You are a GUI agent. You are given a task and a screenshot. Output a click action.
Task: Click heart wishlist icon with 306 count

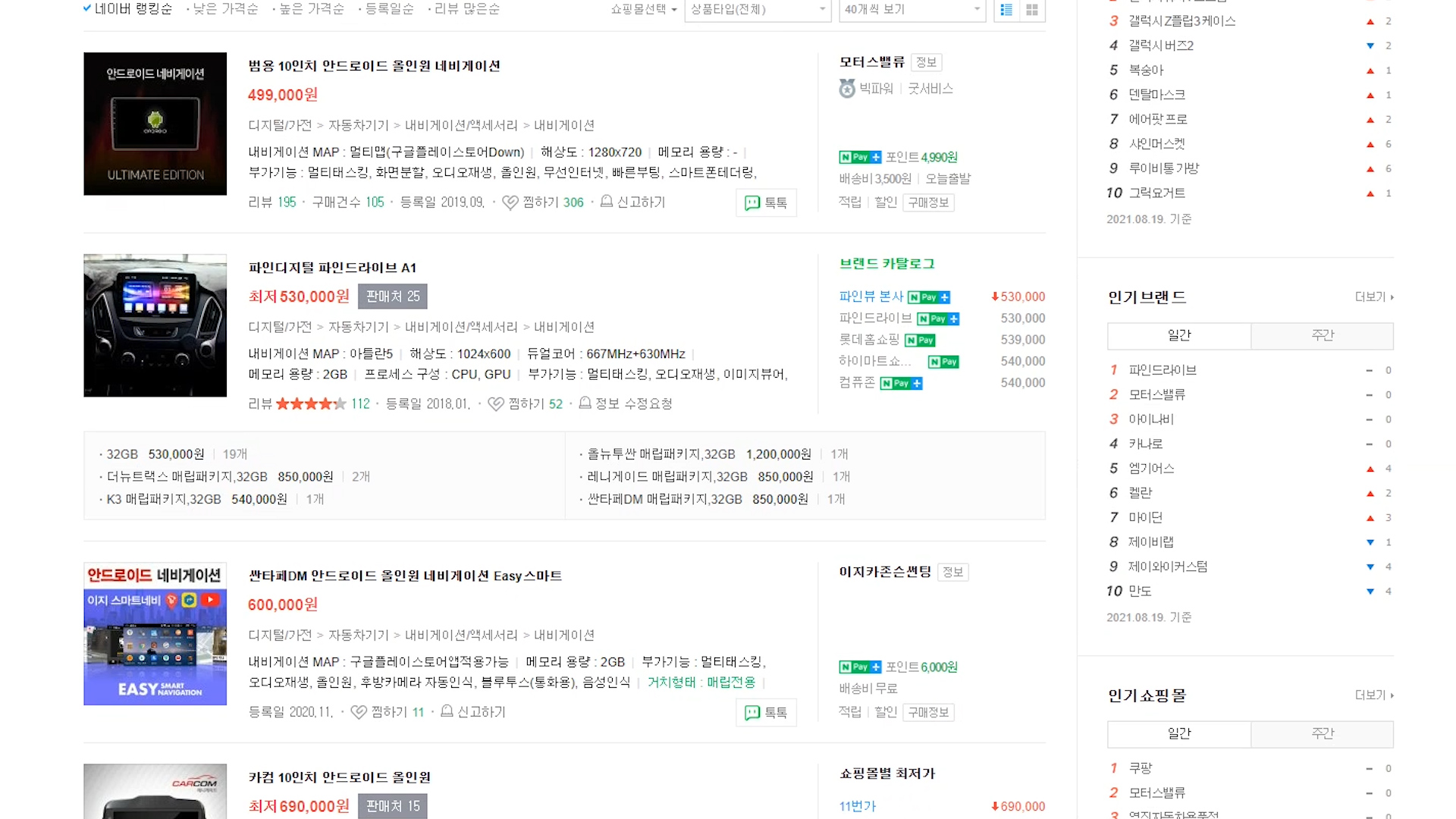(510, 202)
